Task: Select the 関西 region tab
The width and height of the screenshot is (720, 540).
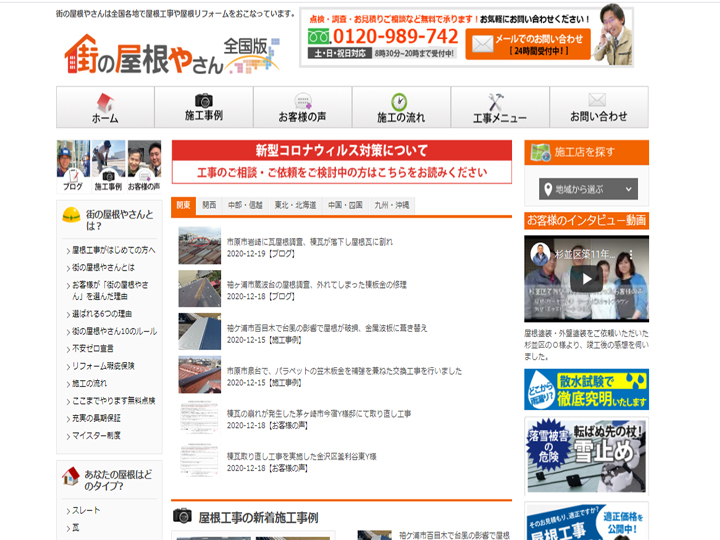Action: click(209, 205)
